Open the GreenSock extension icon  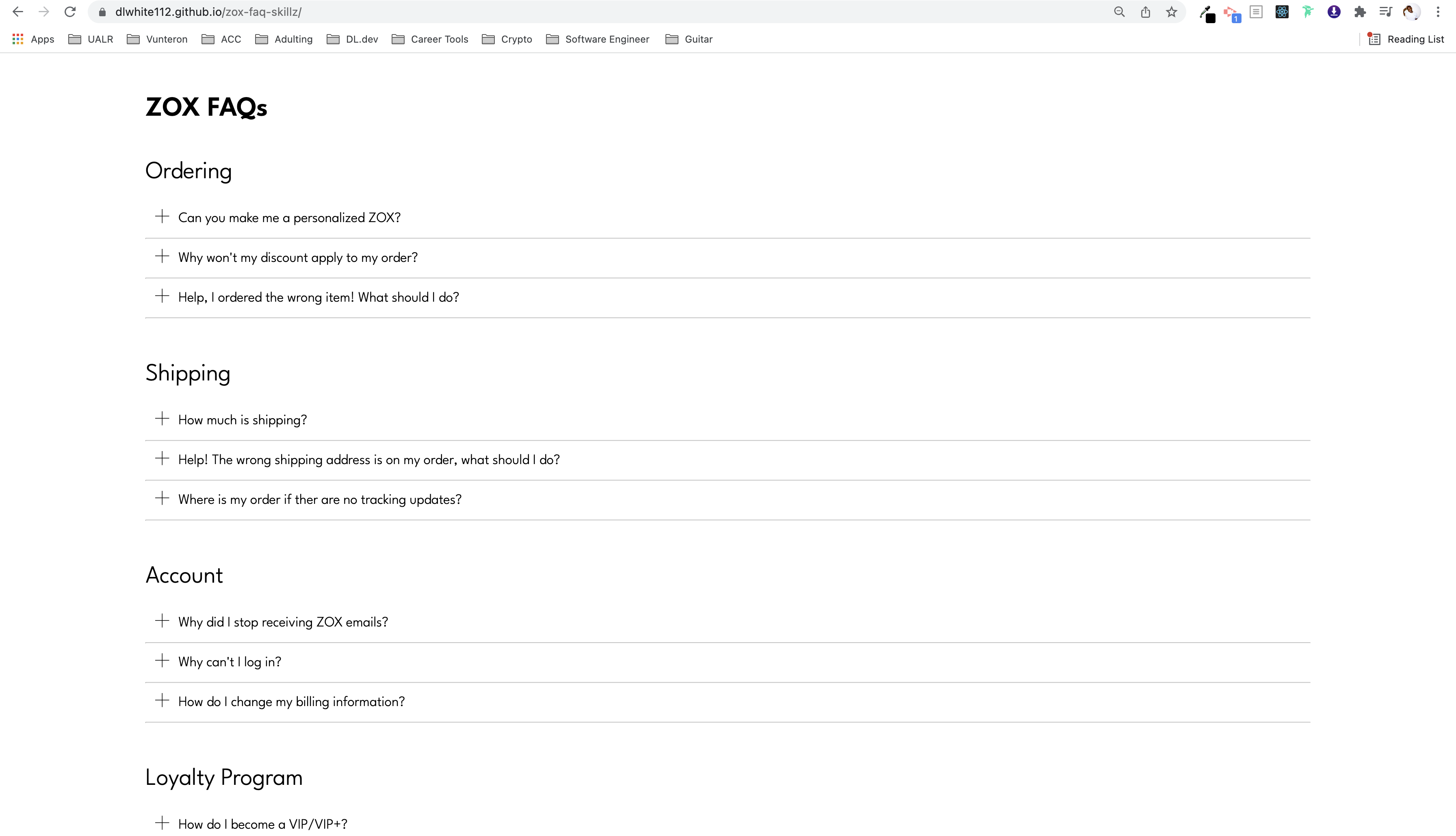click(x=1308, y=11)
